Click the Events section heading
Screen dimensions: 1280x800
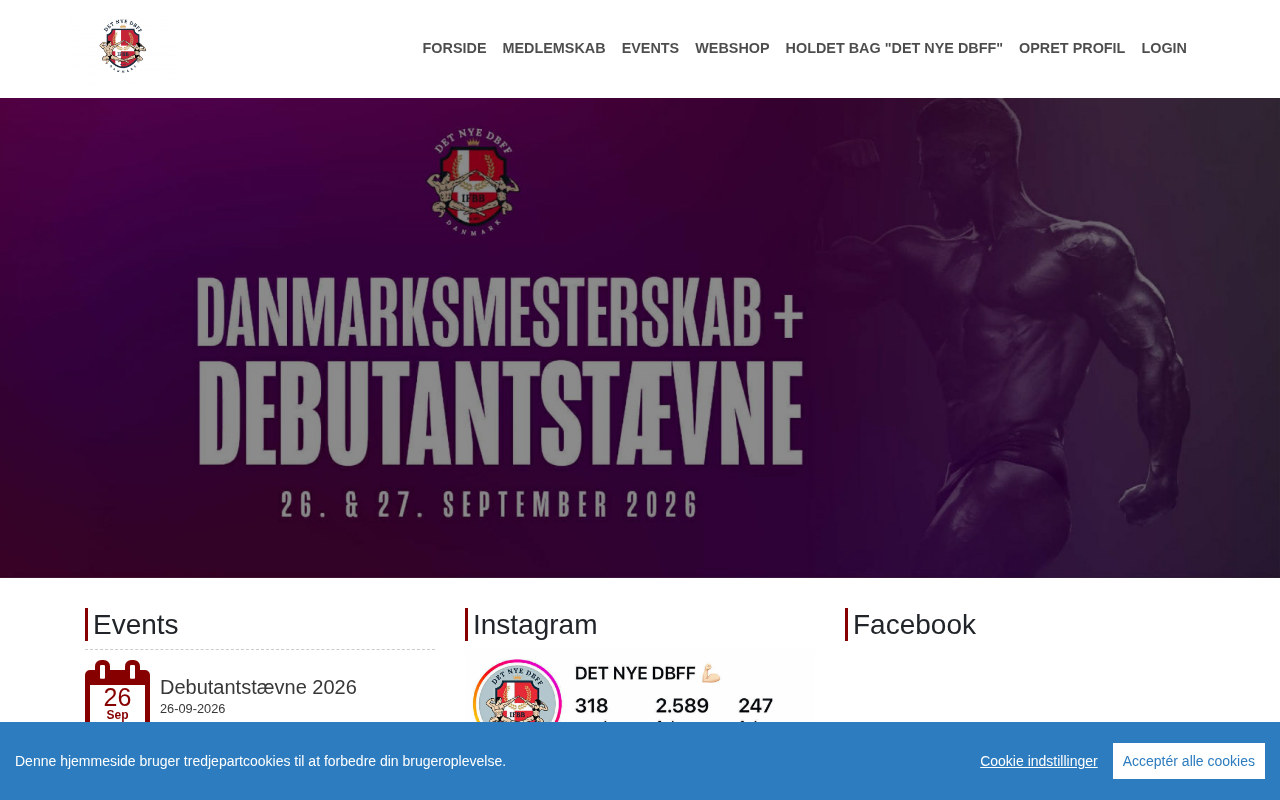click(136, 624)
